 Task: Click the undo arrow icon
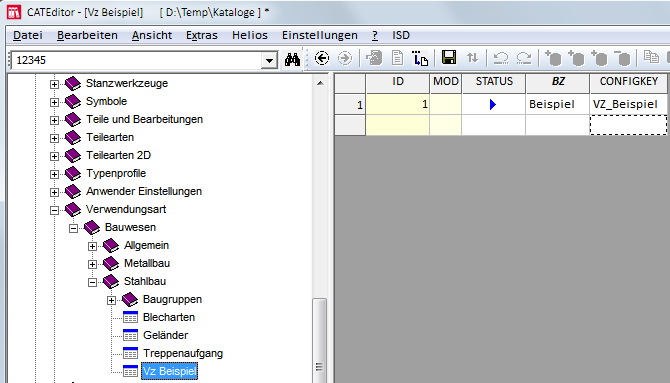(x=501, y=58)
